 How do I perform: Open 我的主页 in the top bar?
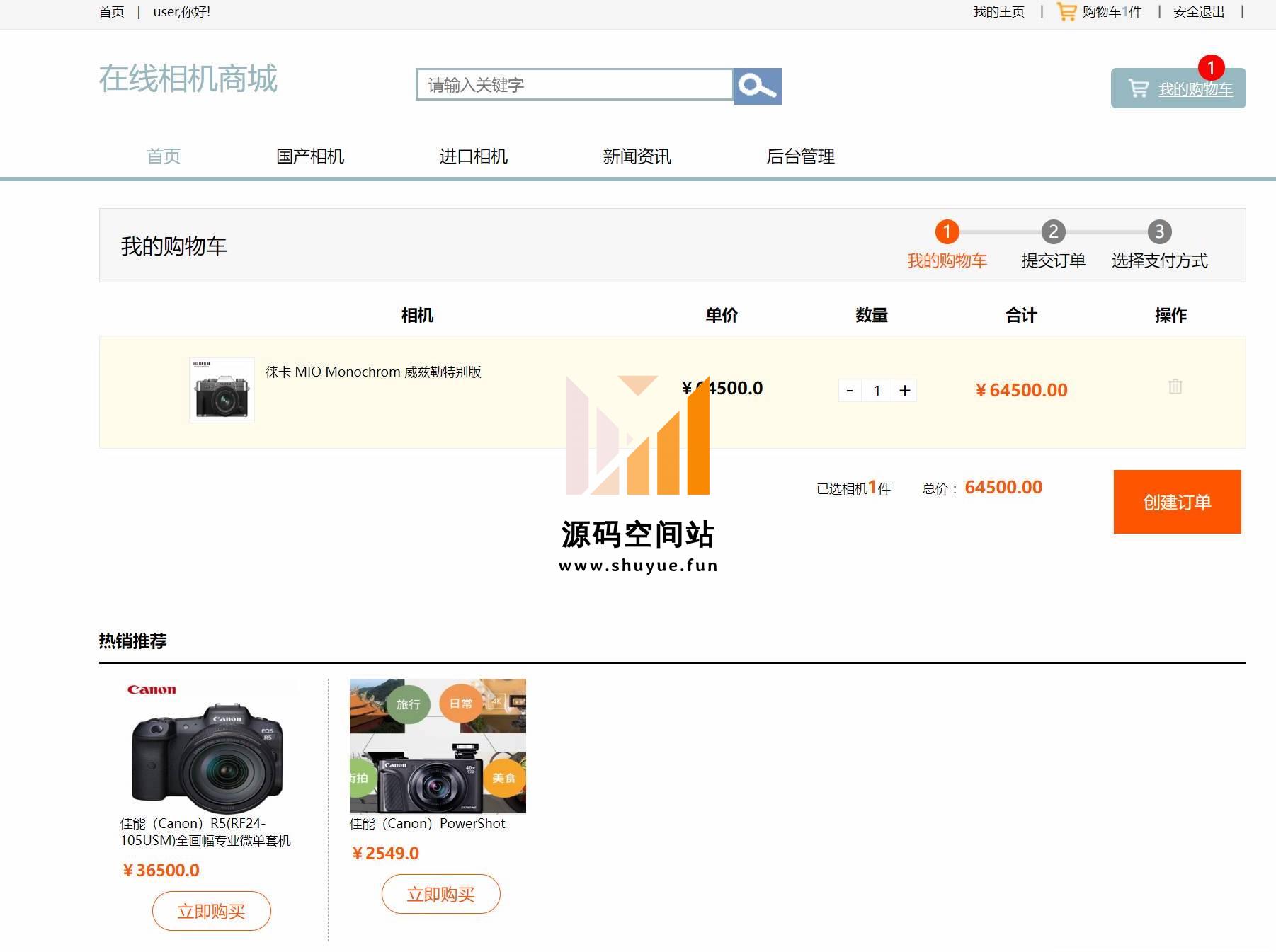pos(998,12)
